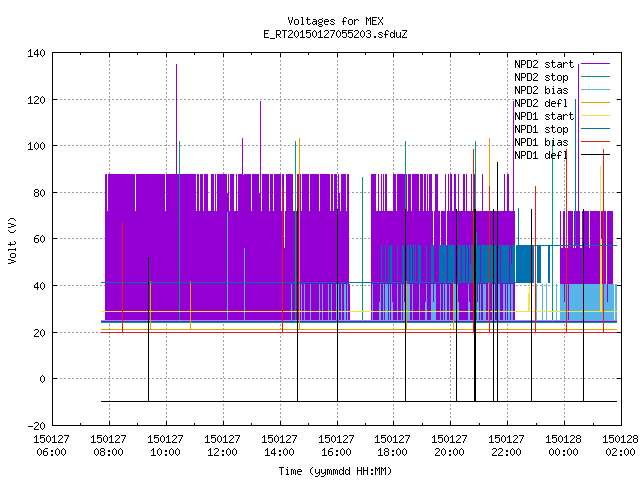640x480 pixels.
Task: Click the 150127 22:00 time axis label
Action: (x=507, y=446)
